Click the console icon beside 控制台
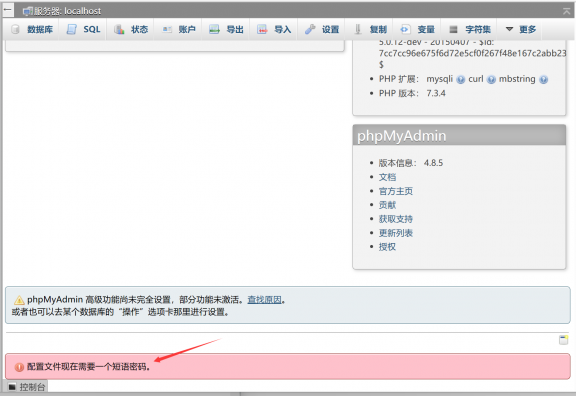Screen dimensions: 576x396 click(x=12, y=387)
